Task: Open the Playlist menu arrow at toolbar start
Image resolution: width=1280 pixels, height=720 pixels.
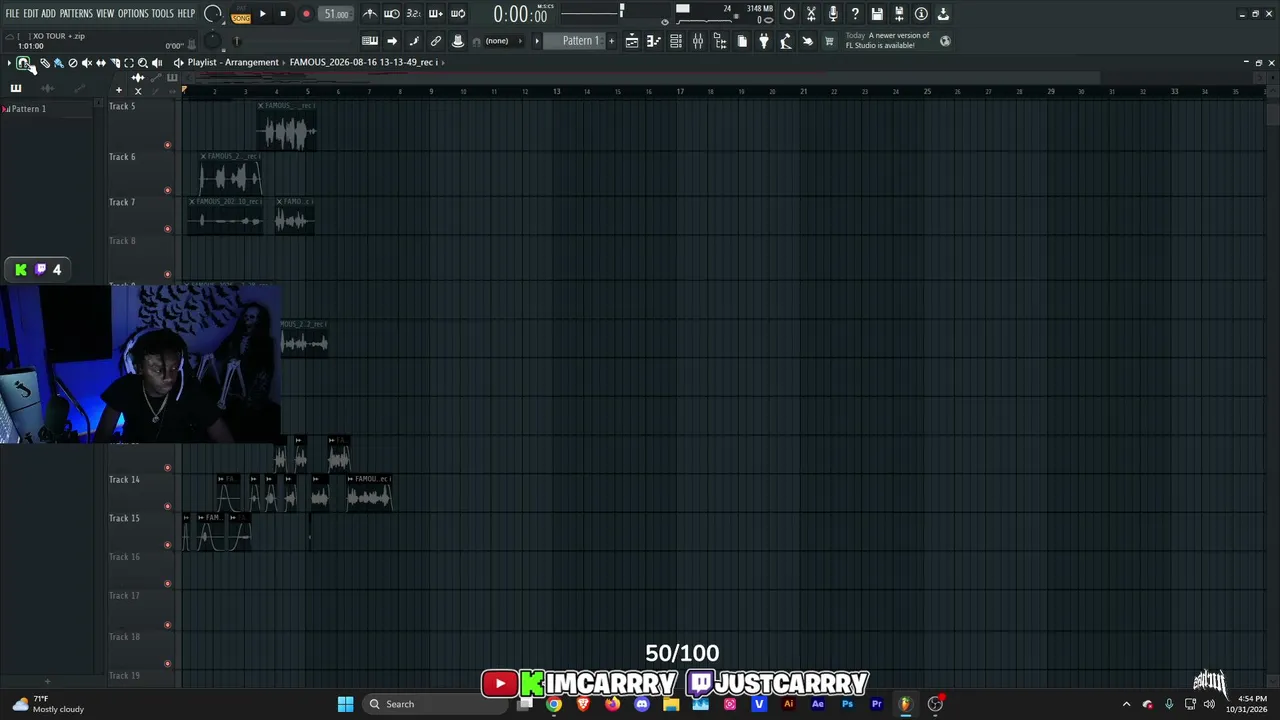Action: point(9,63)
